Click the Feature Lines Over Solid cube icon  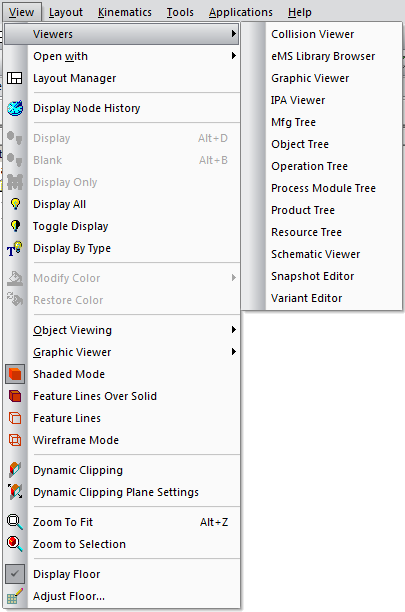click(15, 396)
